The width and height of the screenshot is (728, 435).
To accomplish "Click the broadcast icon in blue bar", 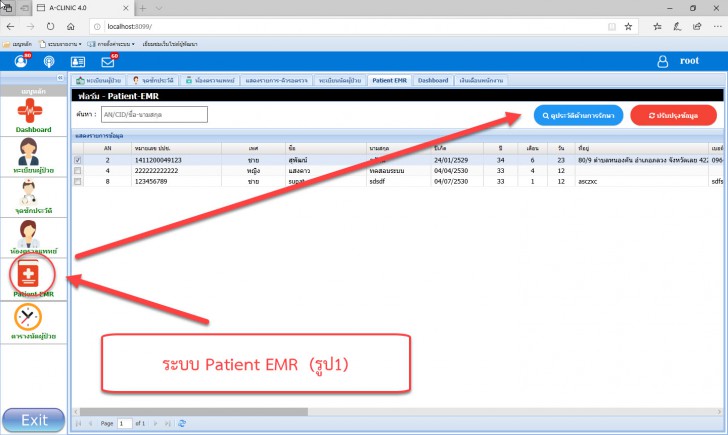I will tap(49, 61).
